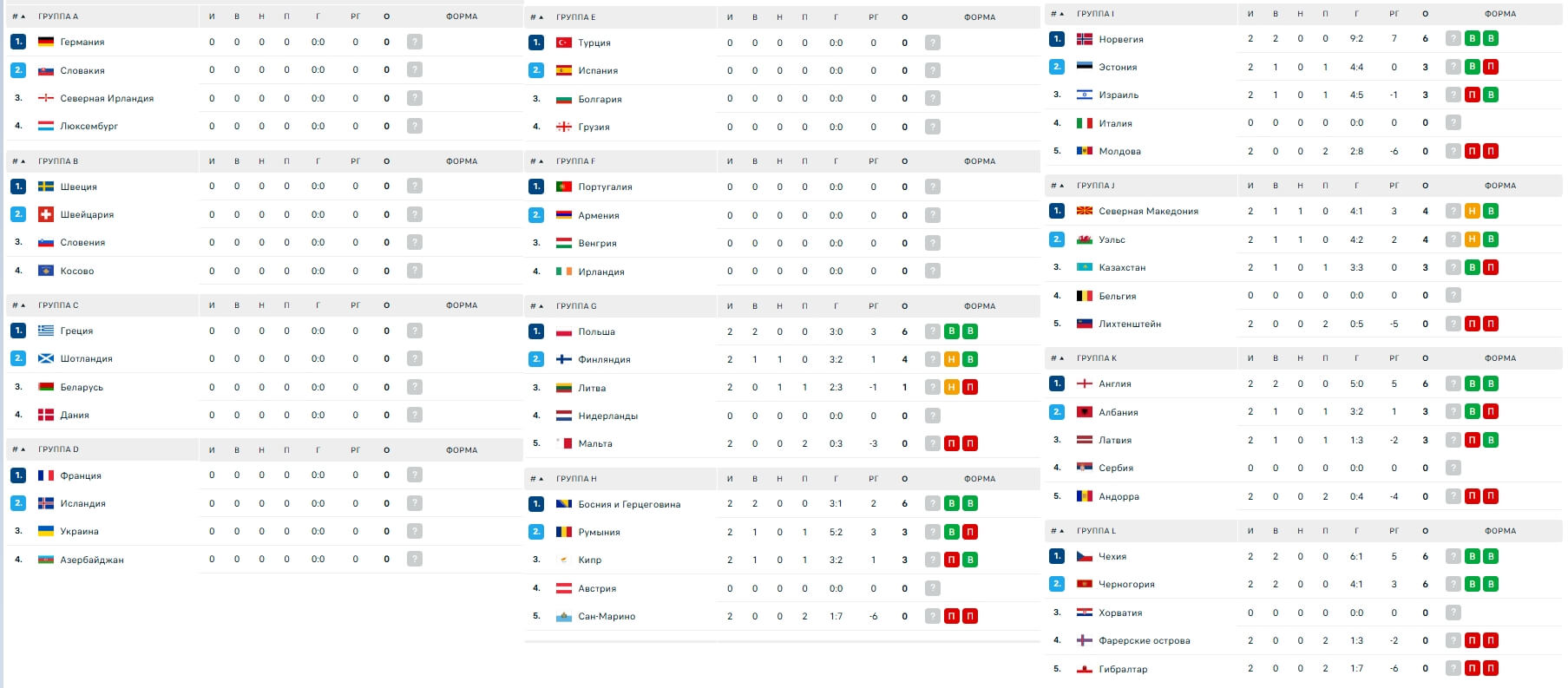The width and height of the screenshot is (1568, 688).
Task: Click the orange draw badge for Lithuania
Action: click(x=952, y=388)
